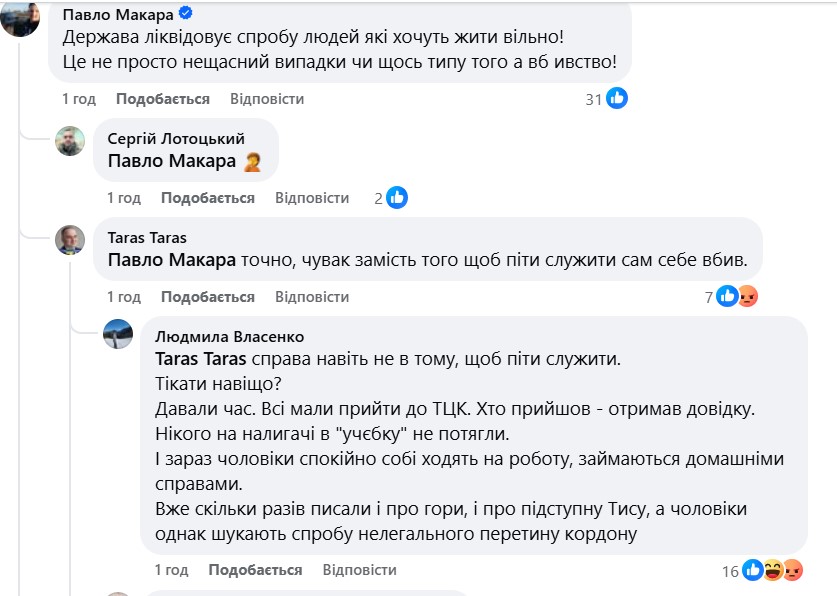The width and height of the screenshot is (837, 596).
Task: Click the verified badge next to Павло Макара
Action: click(186, 14)
